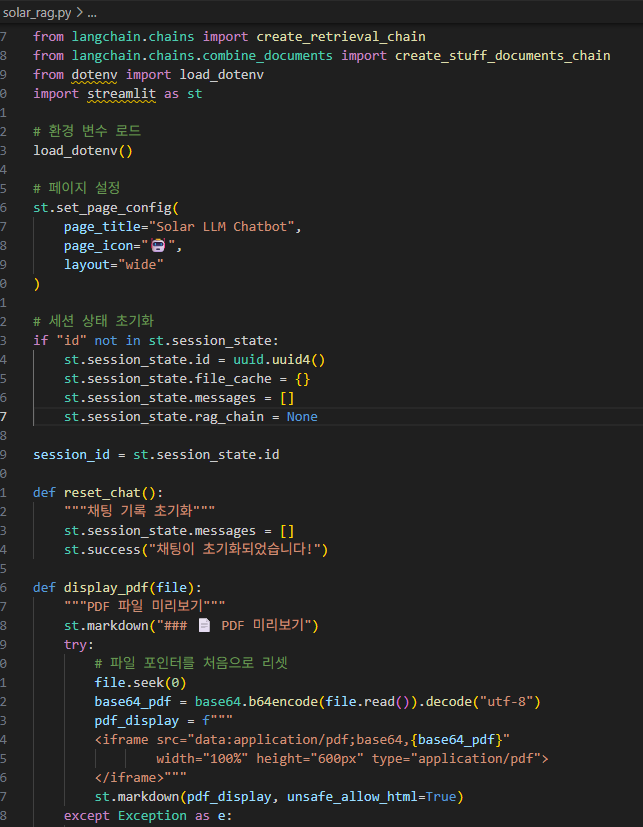Image resolution: width=643 pixels, height=827 pixels.
Task: Click create_stuff_documents_chain import name
Action: (503, 56)
